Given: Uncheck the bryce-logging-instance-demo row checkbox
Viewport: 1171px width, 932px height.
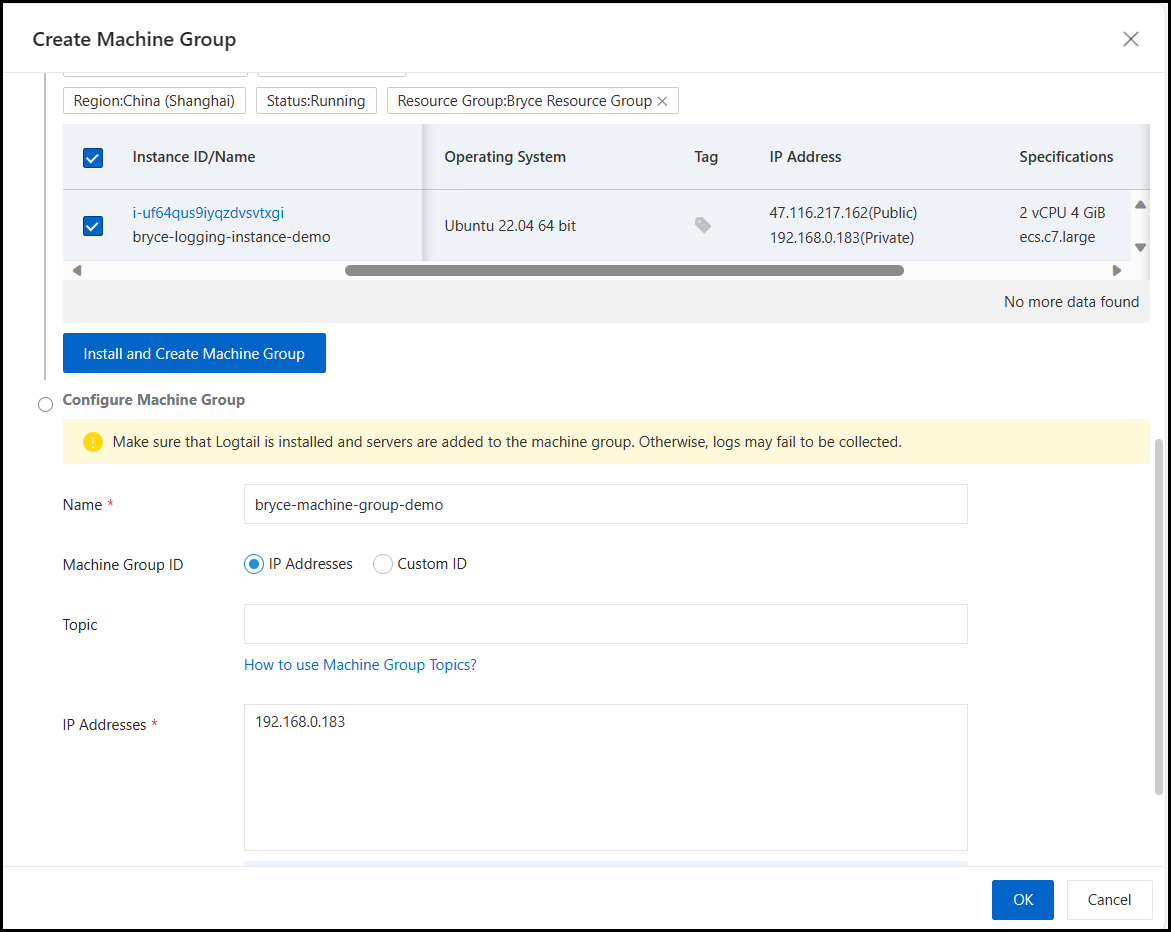Looking at the screenshot, I should 93,226.
